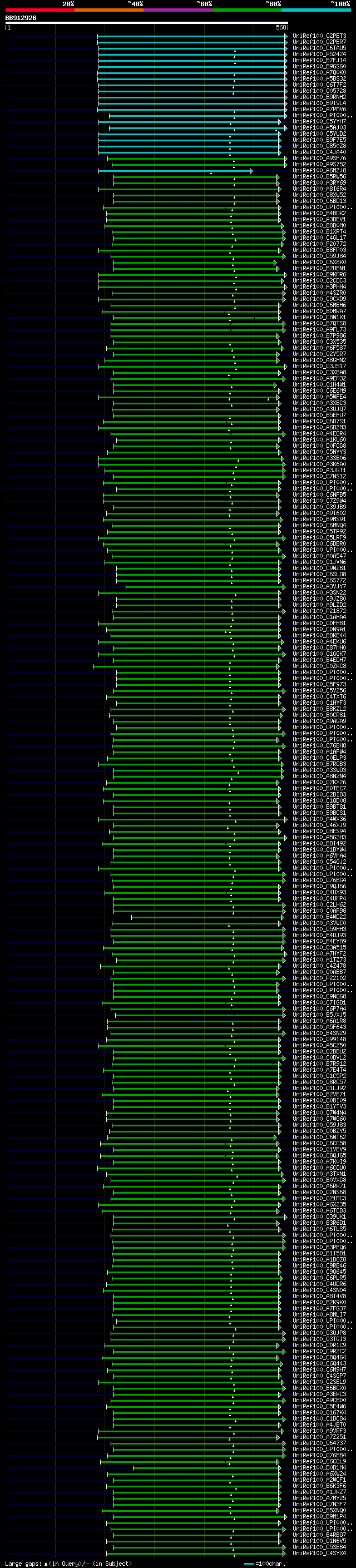Select the UniRef100_C8W1K1 label
Screen dimensions: 356x1568
tap(319, 318)
